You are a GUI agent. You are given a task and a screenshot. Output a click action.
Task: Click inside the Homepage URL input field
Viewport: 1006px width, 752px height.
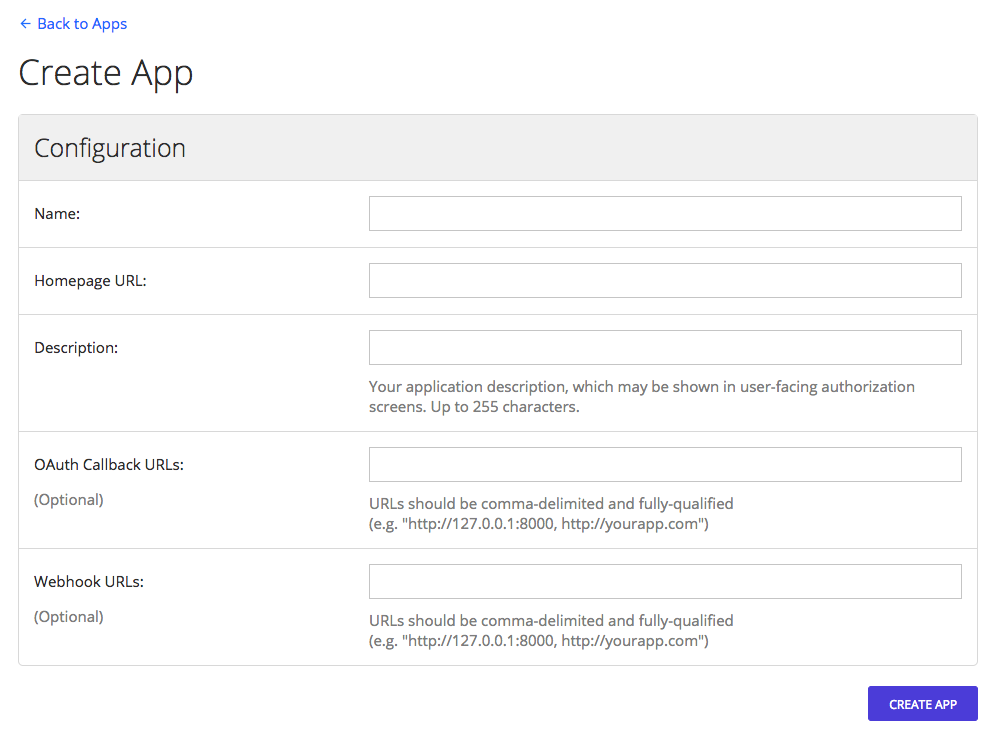(x=664, y=280)
